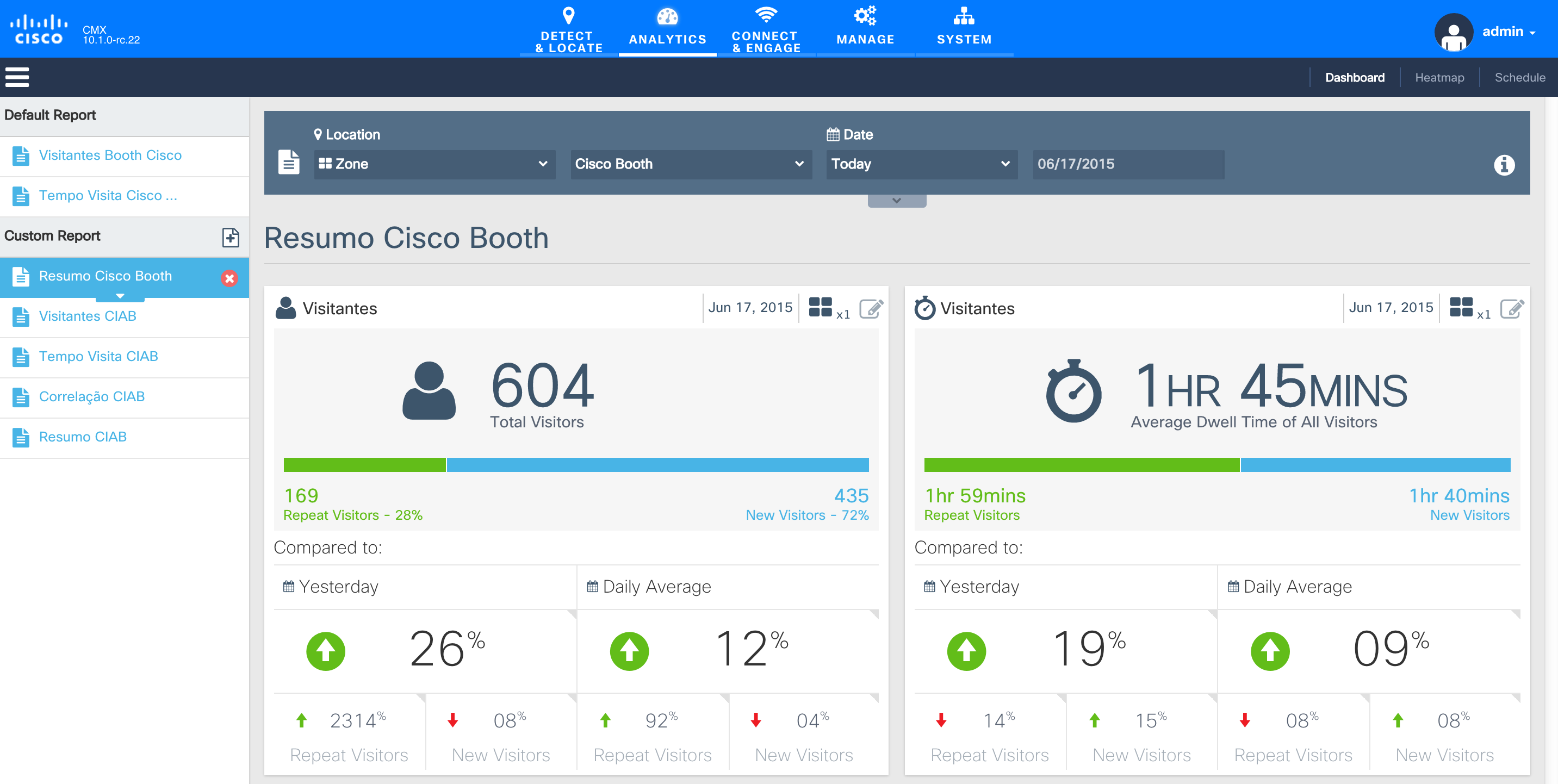Image resolution: width=1558 pixels, height=784 pixels.
Task: Click green repeat visitors dwell bar
Action: [x=1082, y=465]
